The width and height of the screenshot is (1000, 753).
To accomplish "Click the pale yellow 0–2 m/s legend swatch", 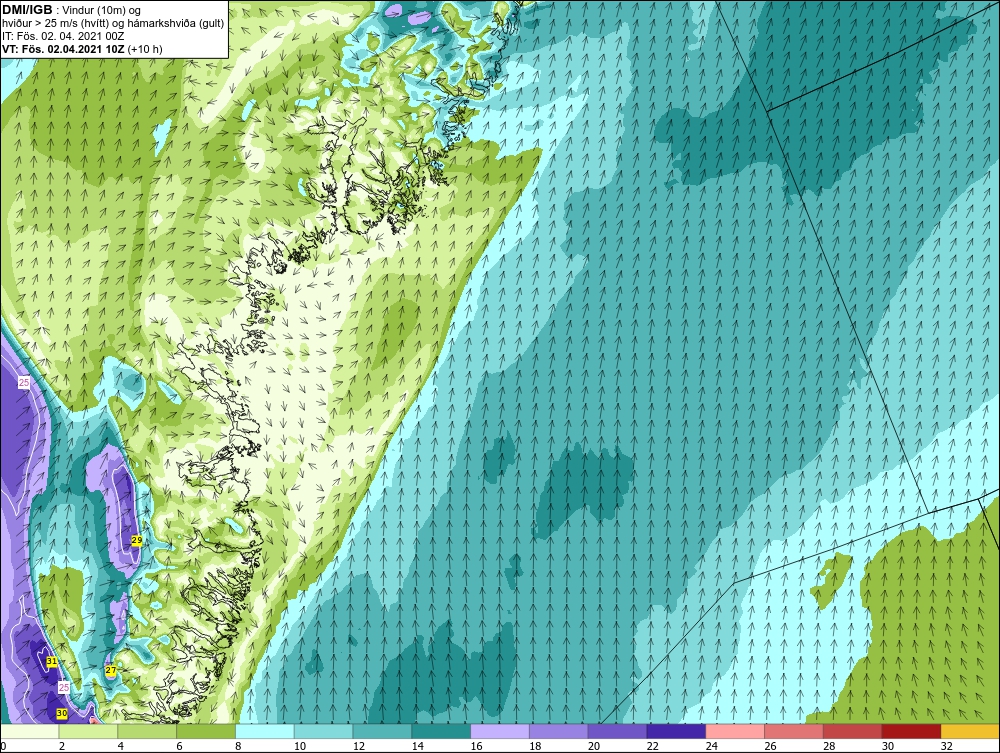I will 30,731.
